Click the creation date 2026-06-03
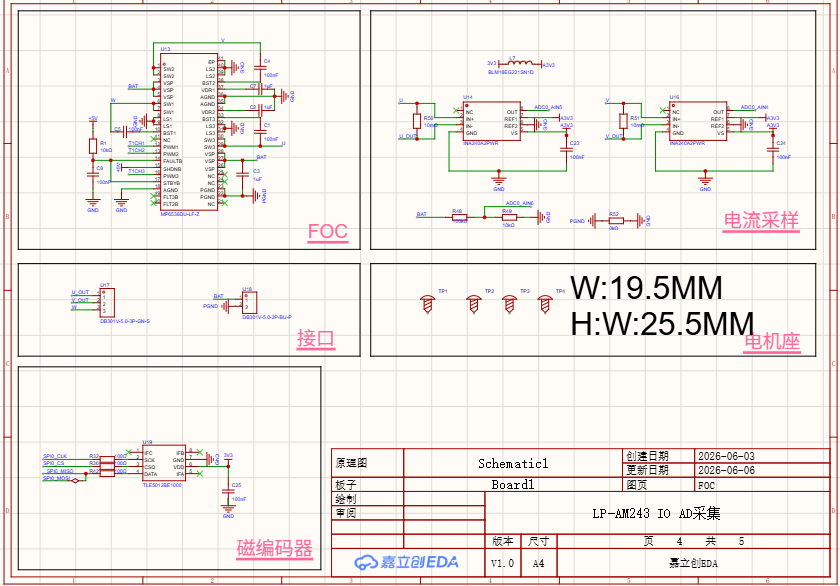Image resolution: width=840 pixels, height=586 pixels. click(x=726, y=456)
